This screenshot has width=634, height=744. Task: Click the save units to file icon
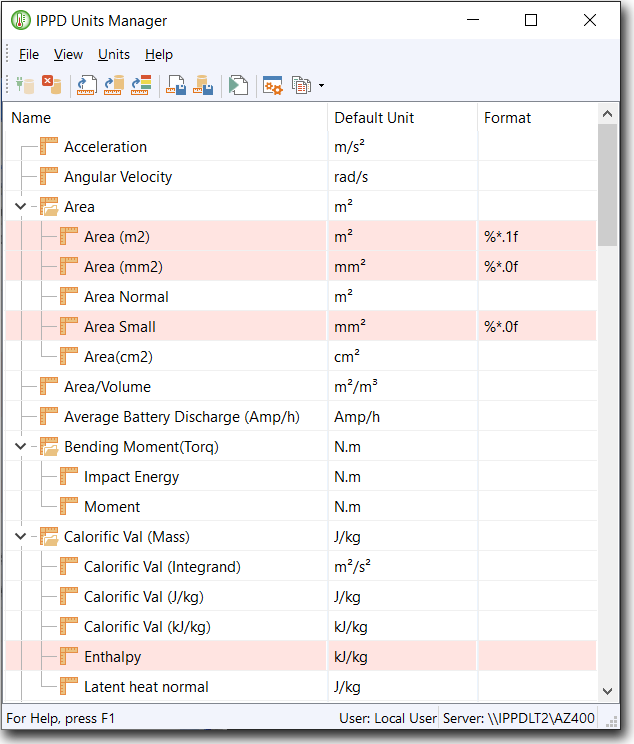click(177, 86)
